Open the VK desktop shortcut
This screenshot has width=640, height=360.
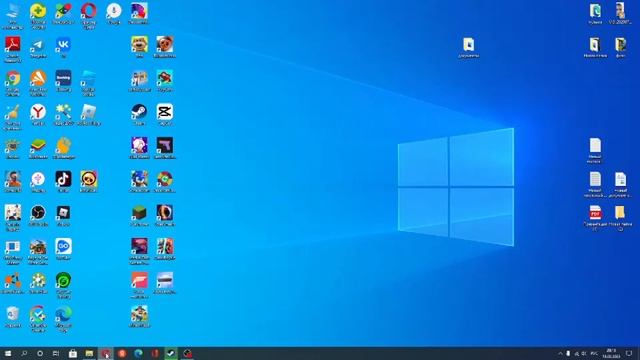[x=63, y=47]
